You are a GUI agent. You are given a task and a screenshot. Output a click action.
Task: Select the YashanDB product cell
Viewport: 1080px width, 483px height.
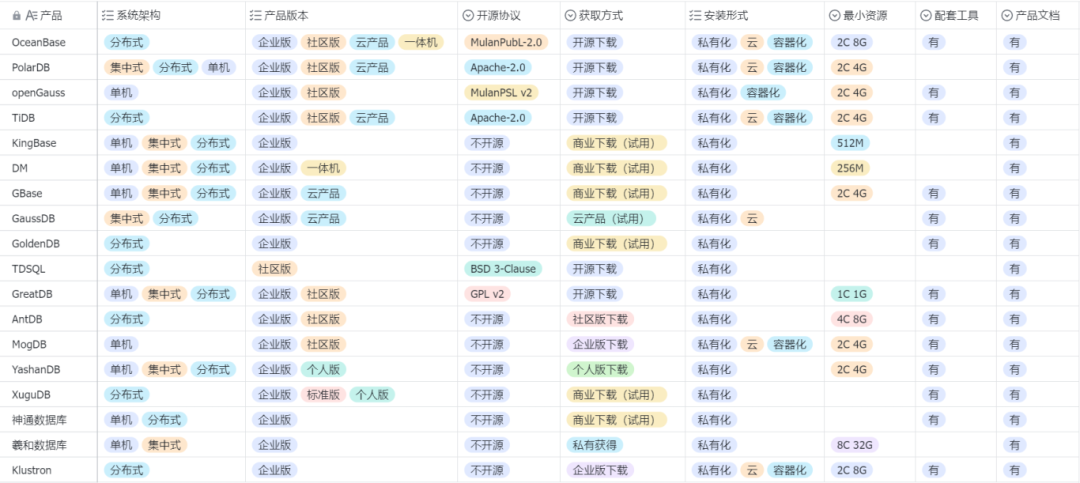(49, 369)
